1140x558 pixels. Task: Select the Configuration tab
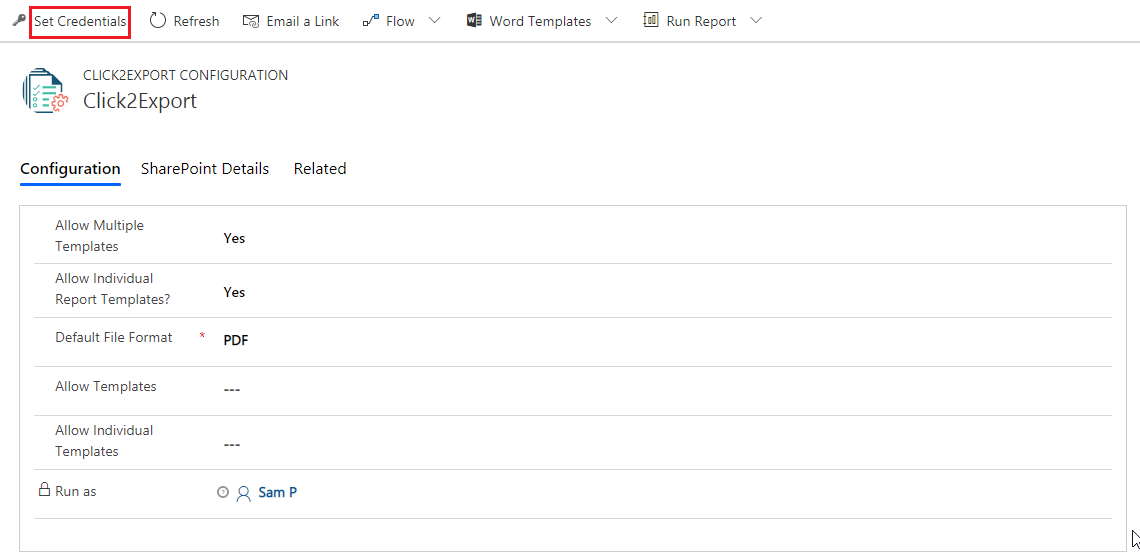click(x=71, y=169)
